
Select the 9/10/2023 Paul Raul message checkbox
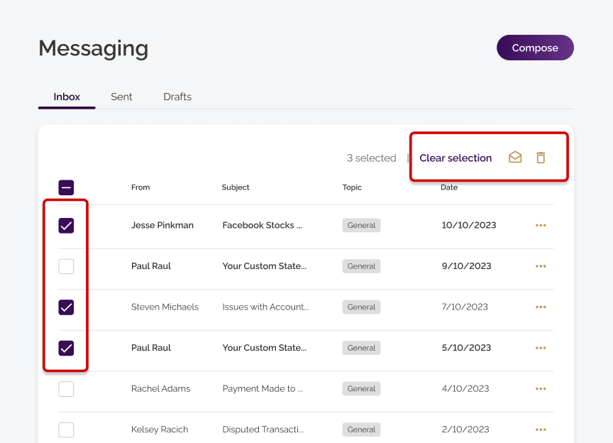(66, 267)
